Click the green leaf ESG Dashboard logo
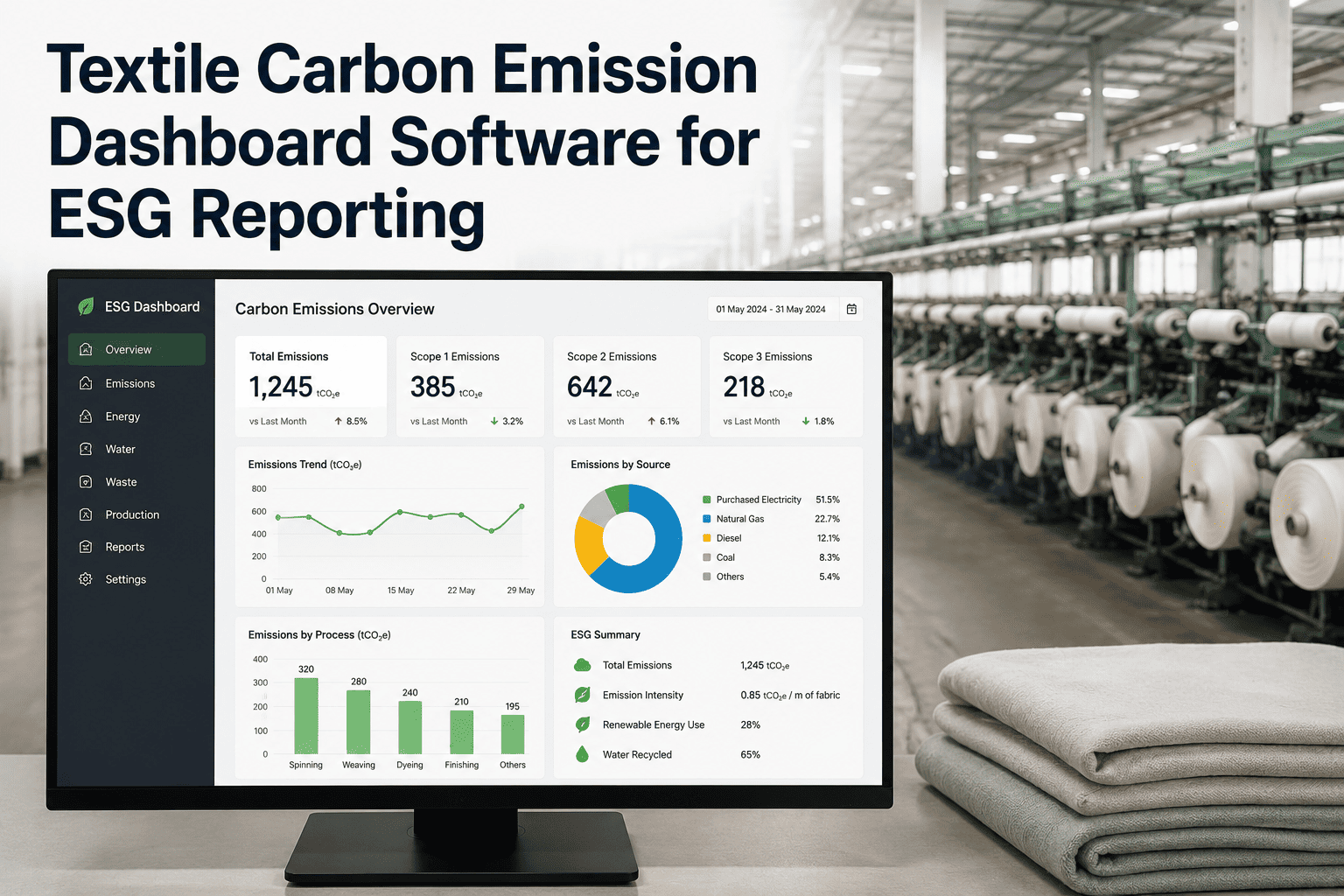 click(86, 306)
